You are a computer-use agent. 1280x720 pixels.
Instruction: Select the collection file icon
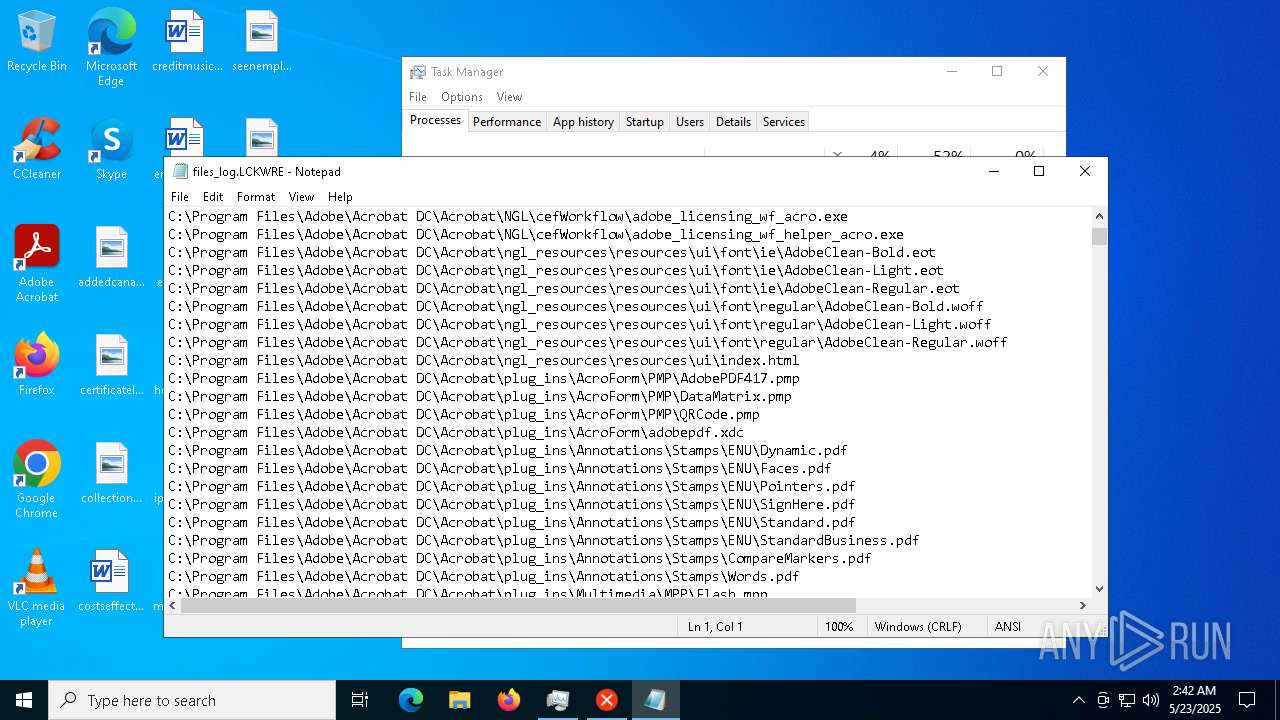tap(111, 474)
